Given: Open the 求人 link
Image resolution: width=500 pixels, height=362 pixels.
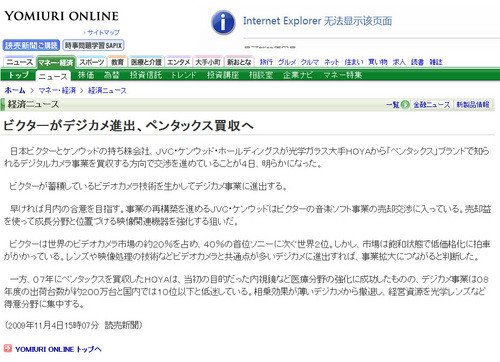Looking at the screenshot, I should [399, 62].
